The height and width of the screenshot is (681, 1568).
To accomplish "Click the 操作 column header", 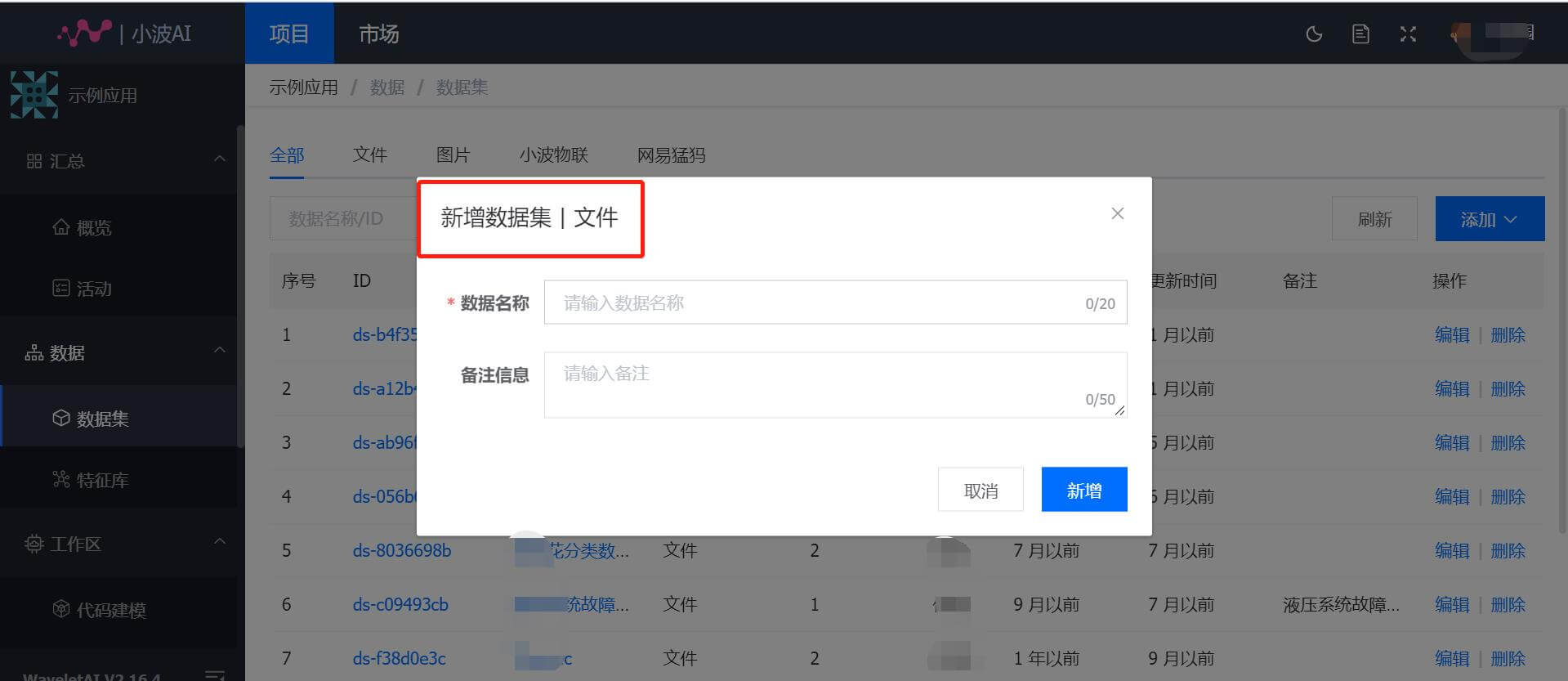I will pos(1450,280).
